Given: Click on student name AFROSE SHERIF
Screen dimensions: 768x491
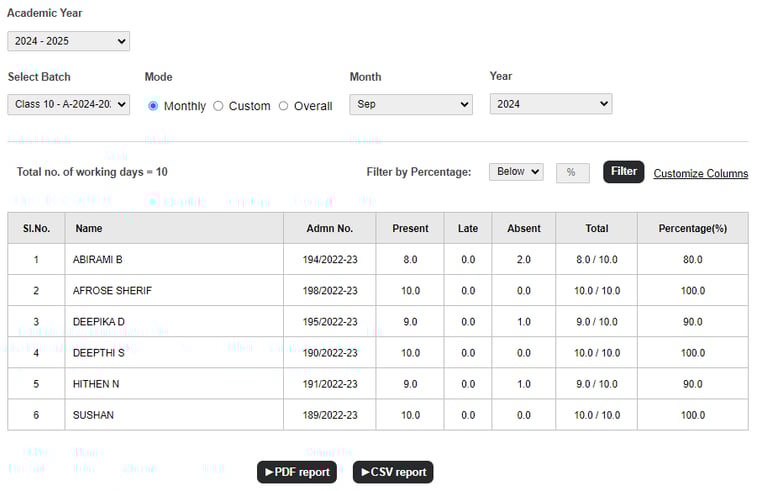Looking at the screenshot, I should tap(112, 291).
